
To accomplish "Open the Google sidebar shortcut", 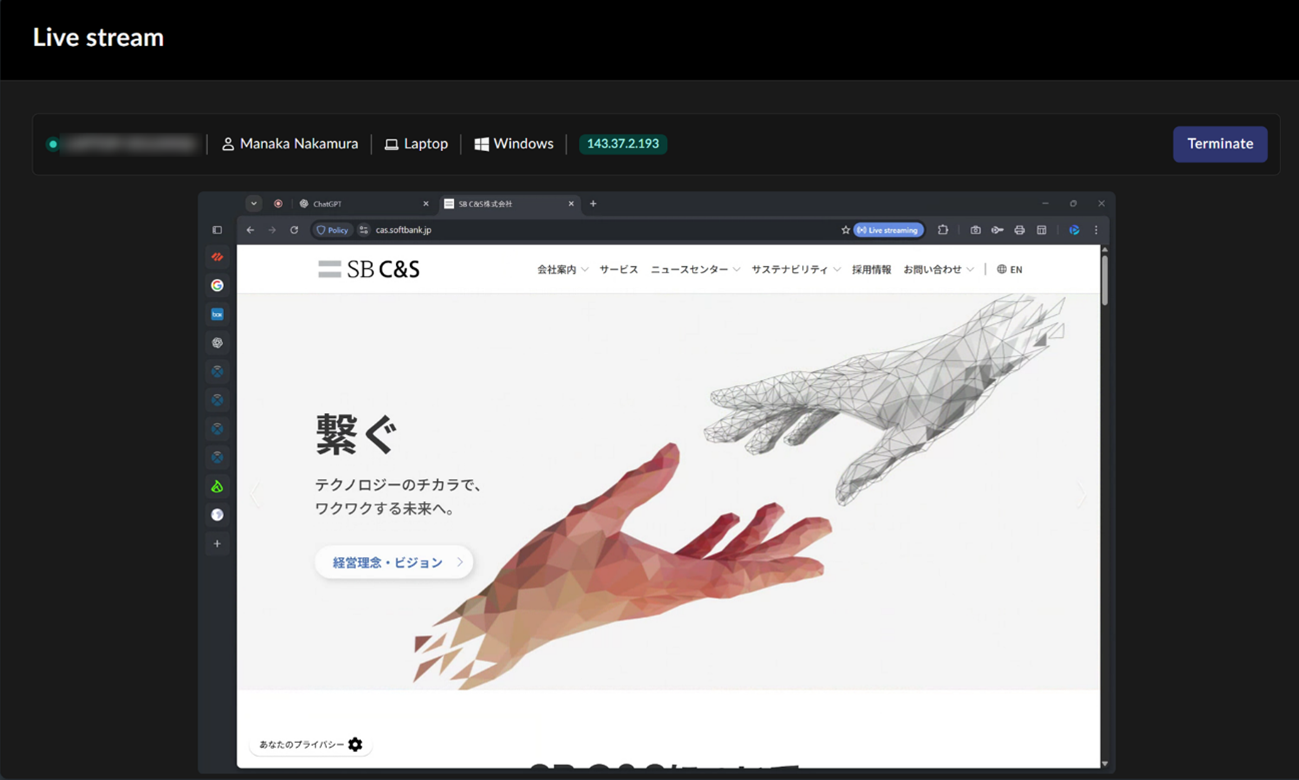I will click(217, 285).
